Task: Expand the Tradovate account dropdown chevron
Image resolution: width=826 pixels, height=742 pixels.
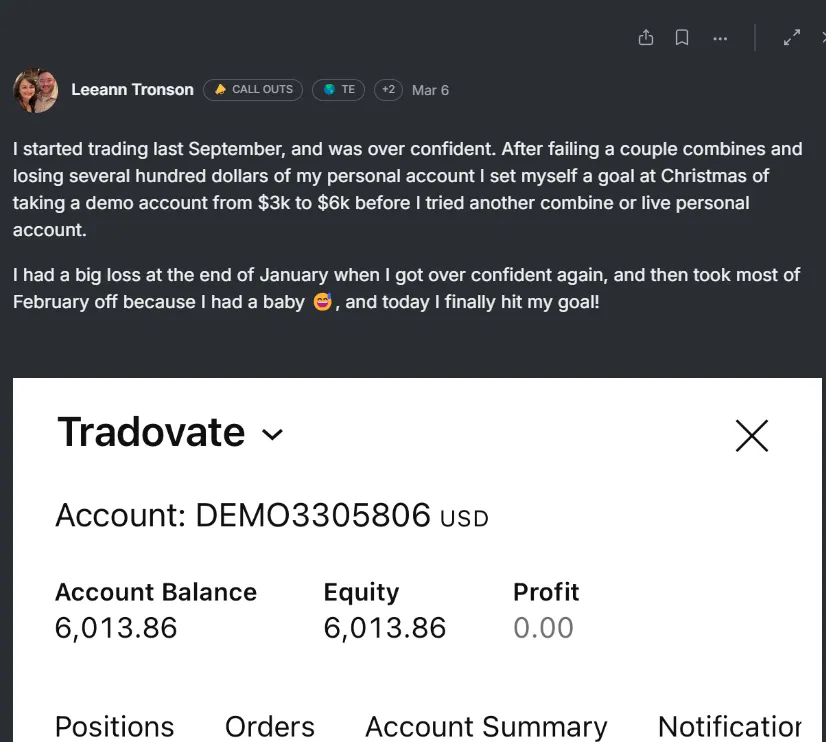Action: tap(272, 434)
